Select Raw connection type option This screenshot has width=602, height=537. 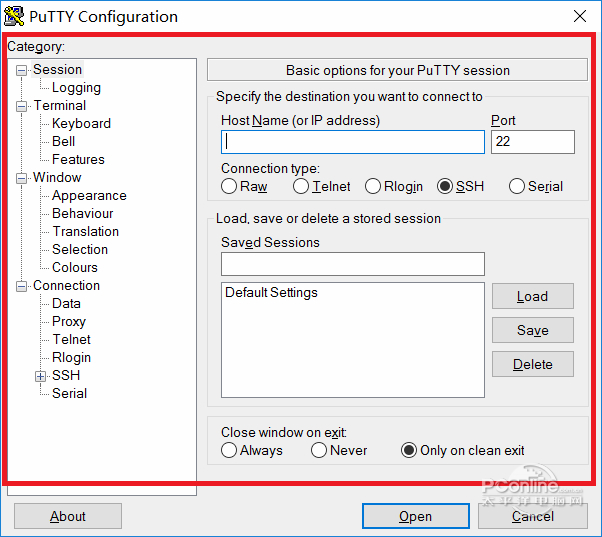tap(229, 186)
